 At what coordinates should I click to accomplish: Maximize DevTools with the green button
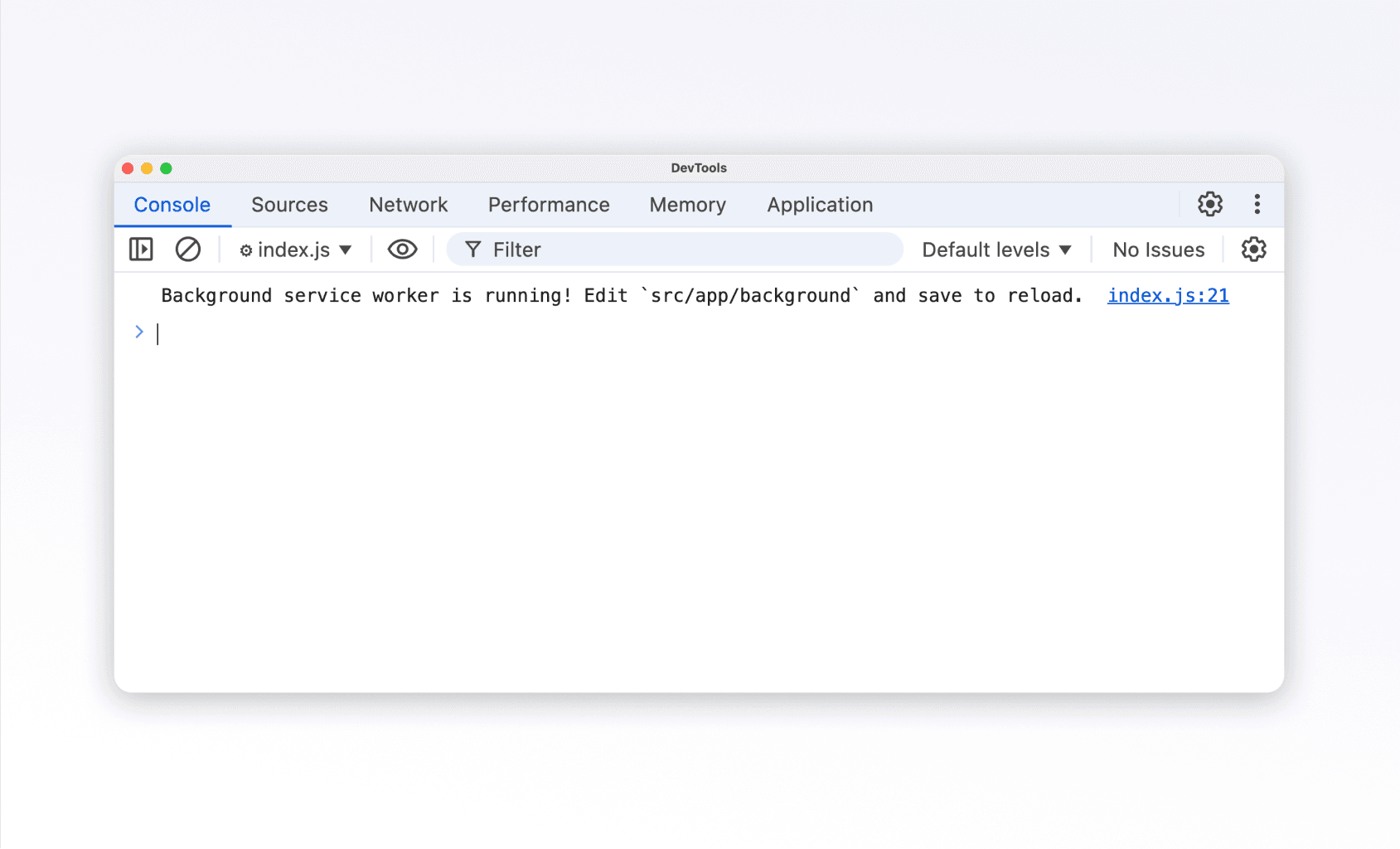166,168
